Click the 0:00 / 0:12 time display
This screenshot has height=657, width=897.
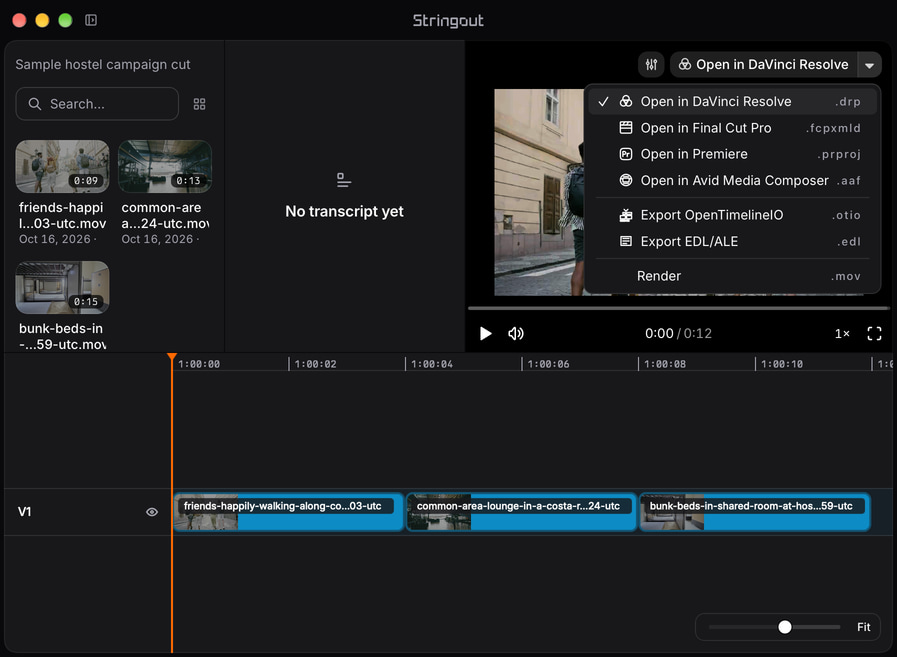(x=678, y=334)
